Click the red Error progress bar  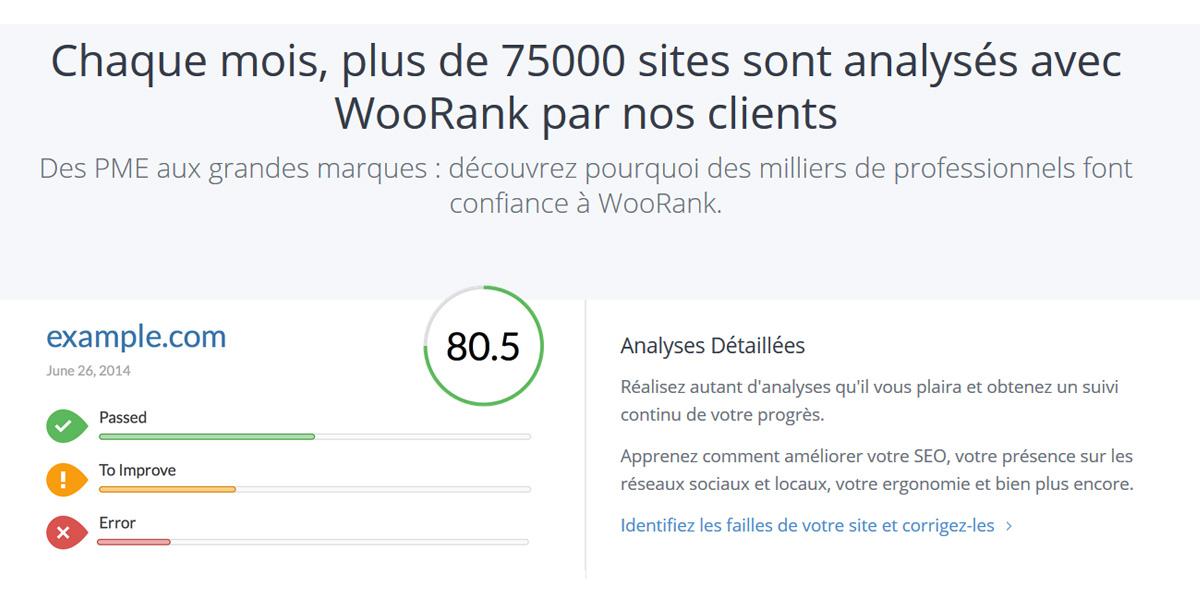pyautogui.click(x=312, y=542)
